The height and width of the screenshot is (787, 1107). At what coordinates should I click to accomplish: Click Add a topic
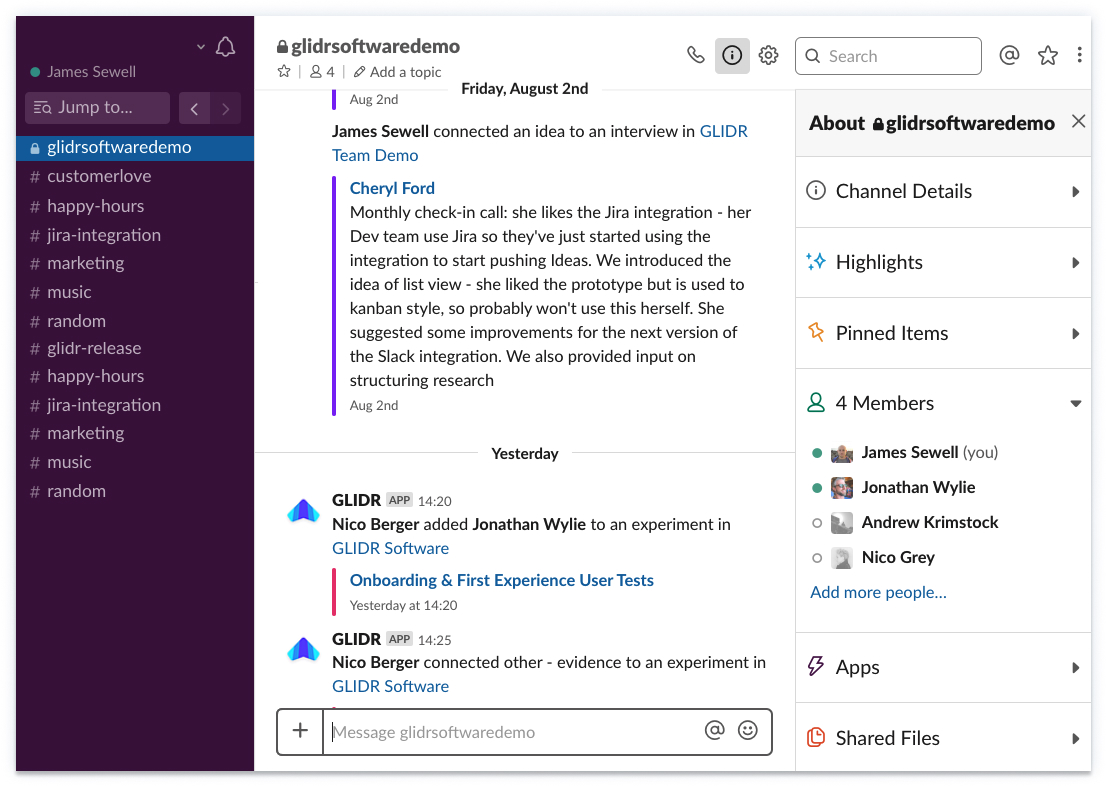(397, 72)
